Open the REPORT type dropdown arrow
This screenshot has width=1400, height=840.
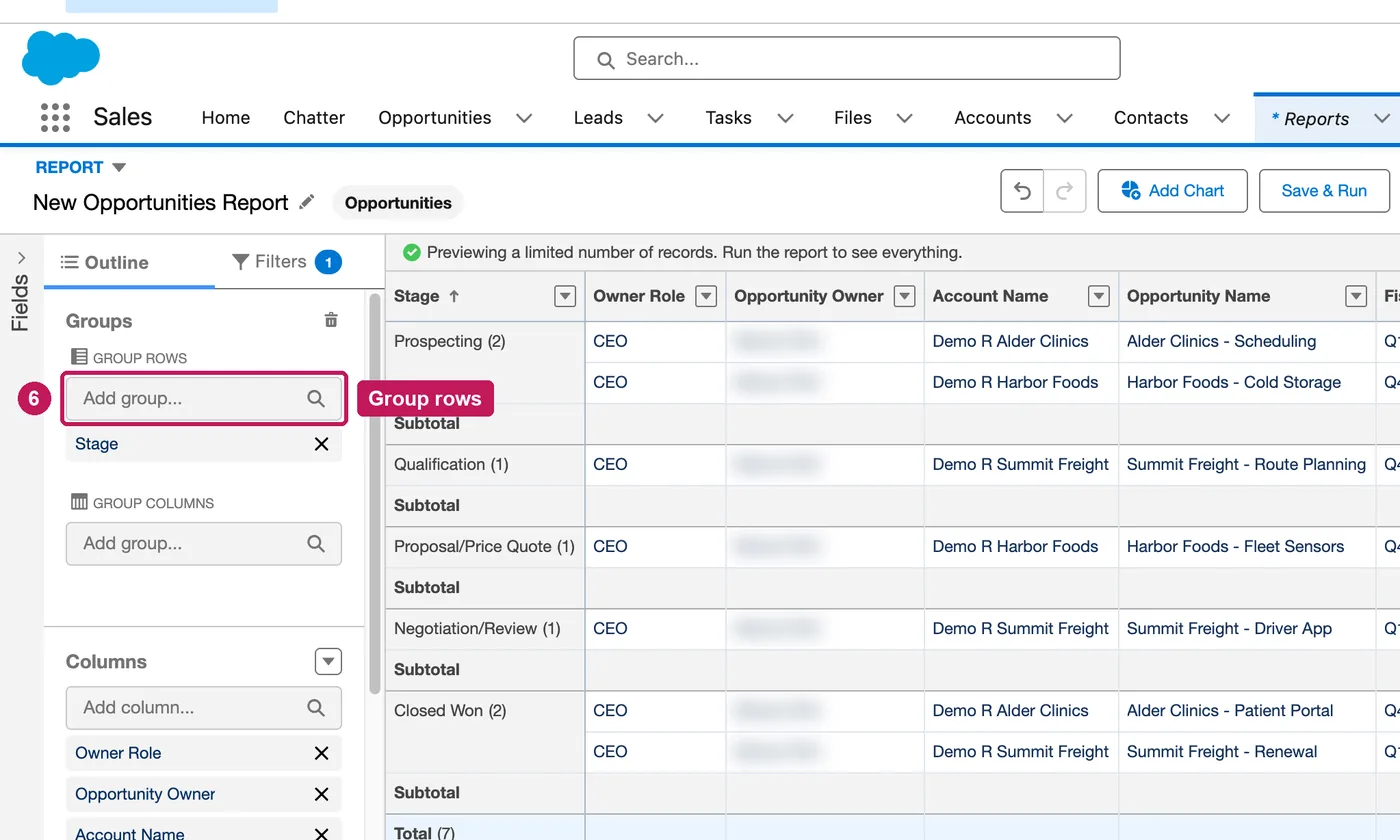119,167
